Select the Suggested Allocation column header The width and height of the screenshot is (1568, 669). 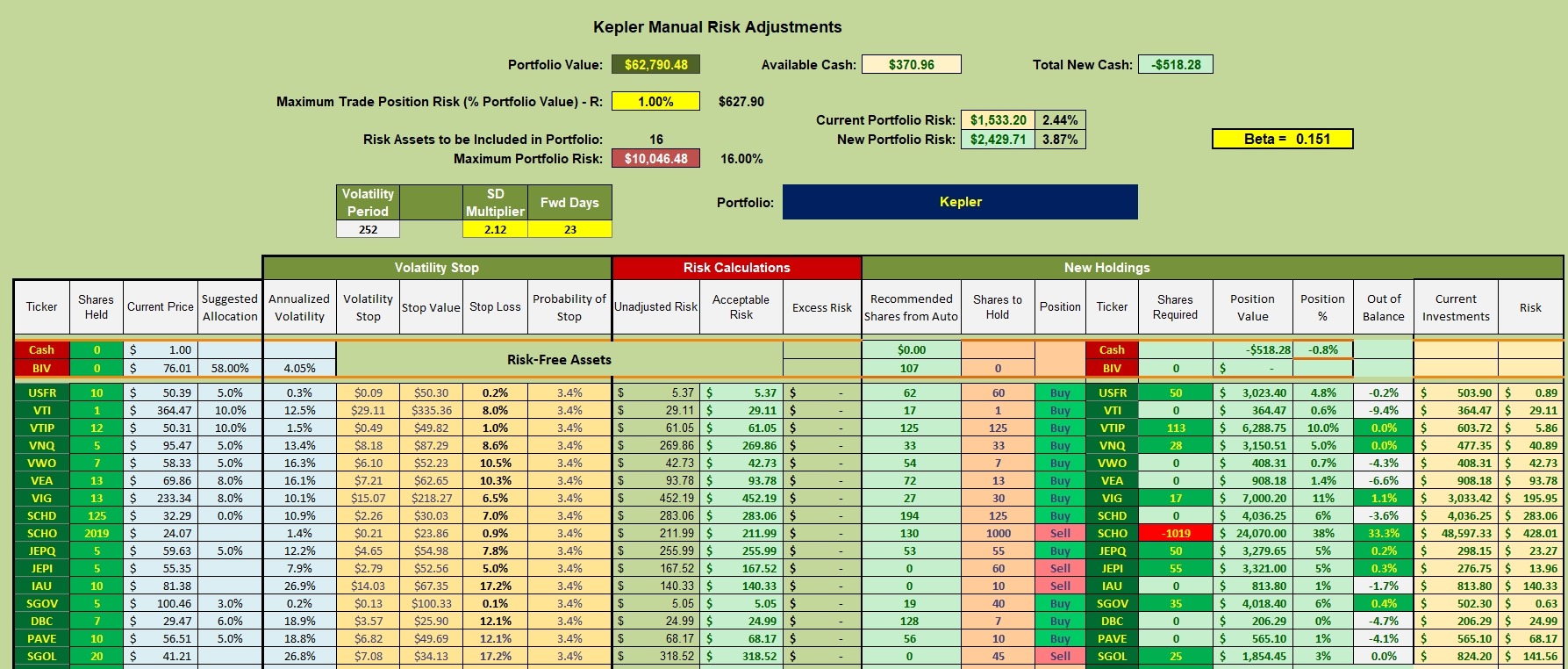pos(230,307)
